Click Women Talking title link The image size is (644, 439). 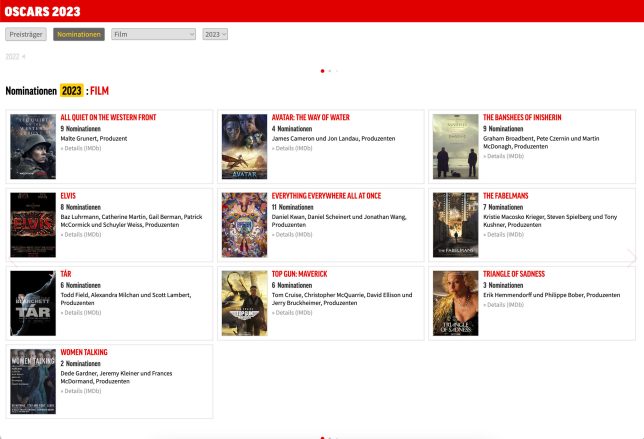coord(84,352)
